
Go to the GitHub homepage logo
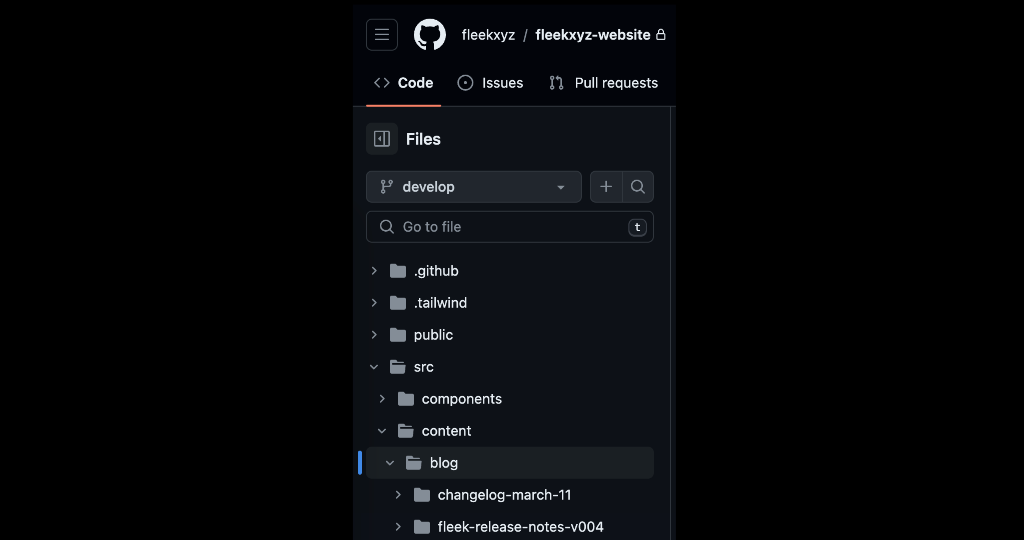pyautogui.click(x=430, y=35)
